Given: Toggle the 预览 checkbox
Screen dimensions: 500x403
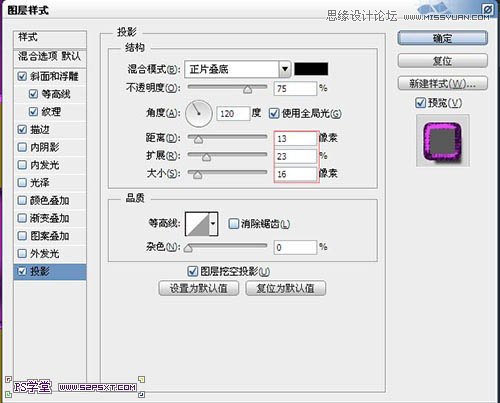Looking at the screenshot, I should tap(420, 103).
